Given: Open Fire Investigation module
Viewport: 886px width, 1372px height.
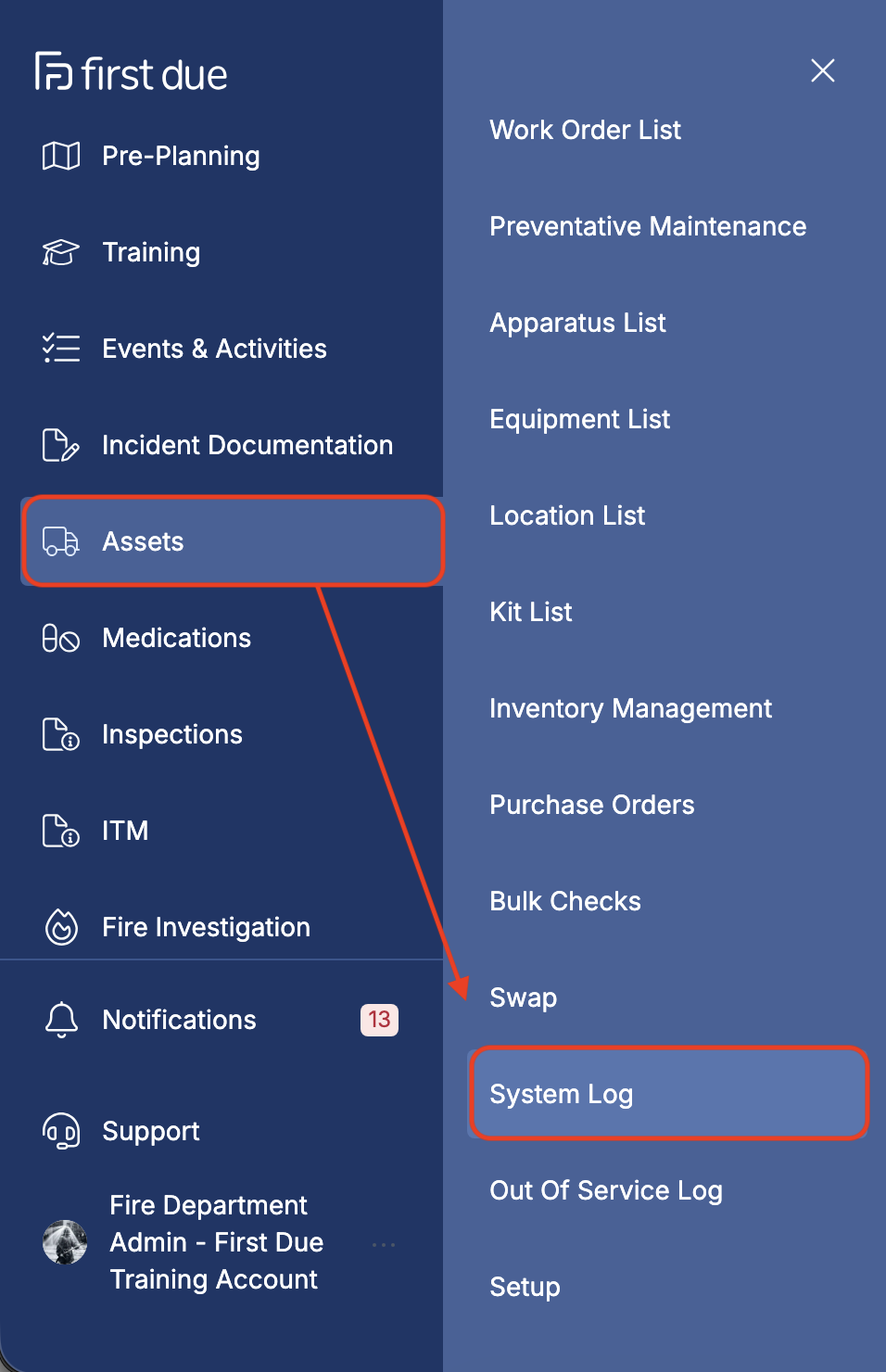Looking at the screenshot, I should (x=206, y=927).
